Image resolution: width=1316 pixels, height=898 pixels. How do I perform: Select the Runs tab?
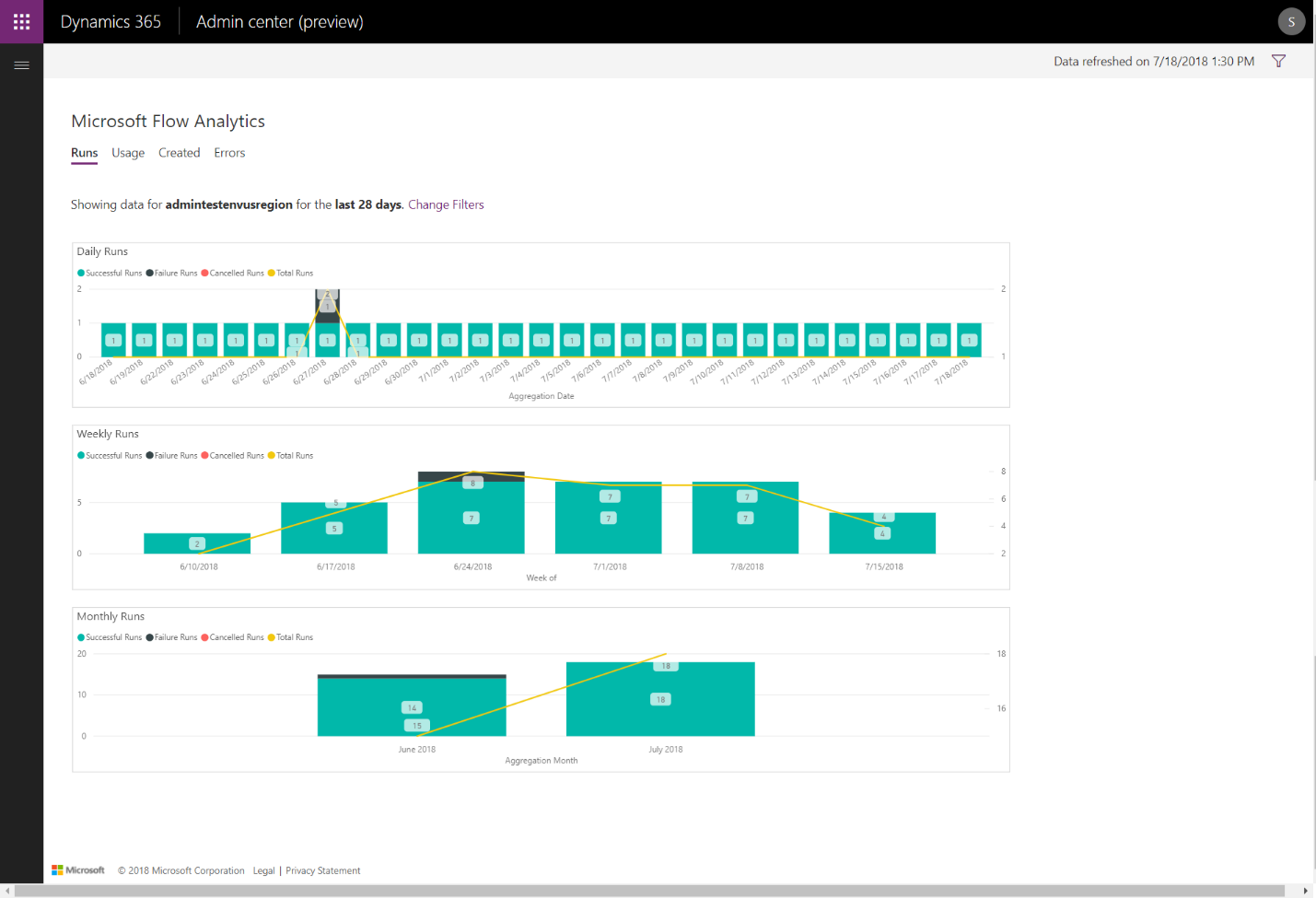coord(84,153)
